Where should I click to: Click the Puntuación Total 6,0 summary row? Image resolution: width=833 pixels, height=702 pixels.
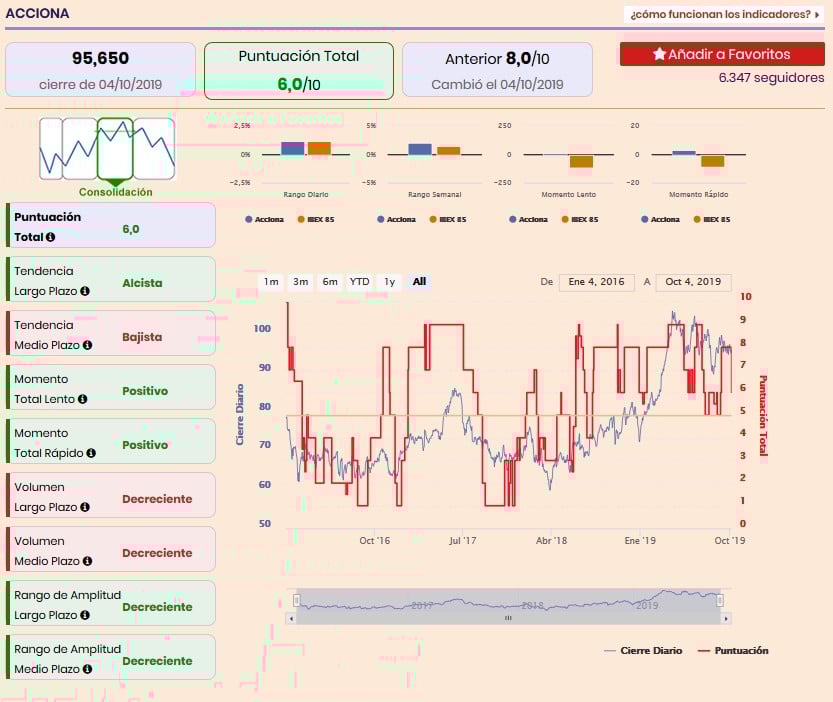pyautogui.click(x=110, y=225)
